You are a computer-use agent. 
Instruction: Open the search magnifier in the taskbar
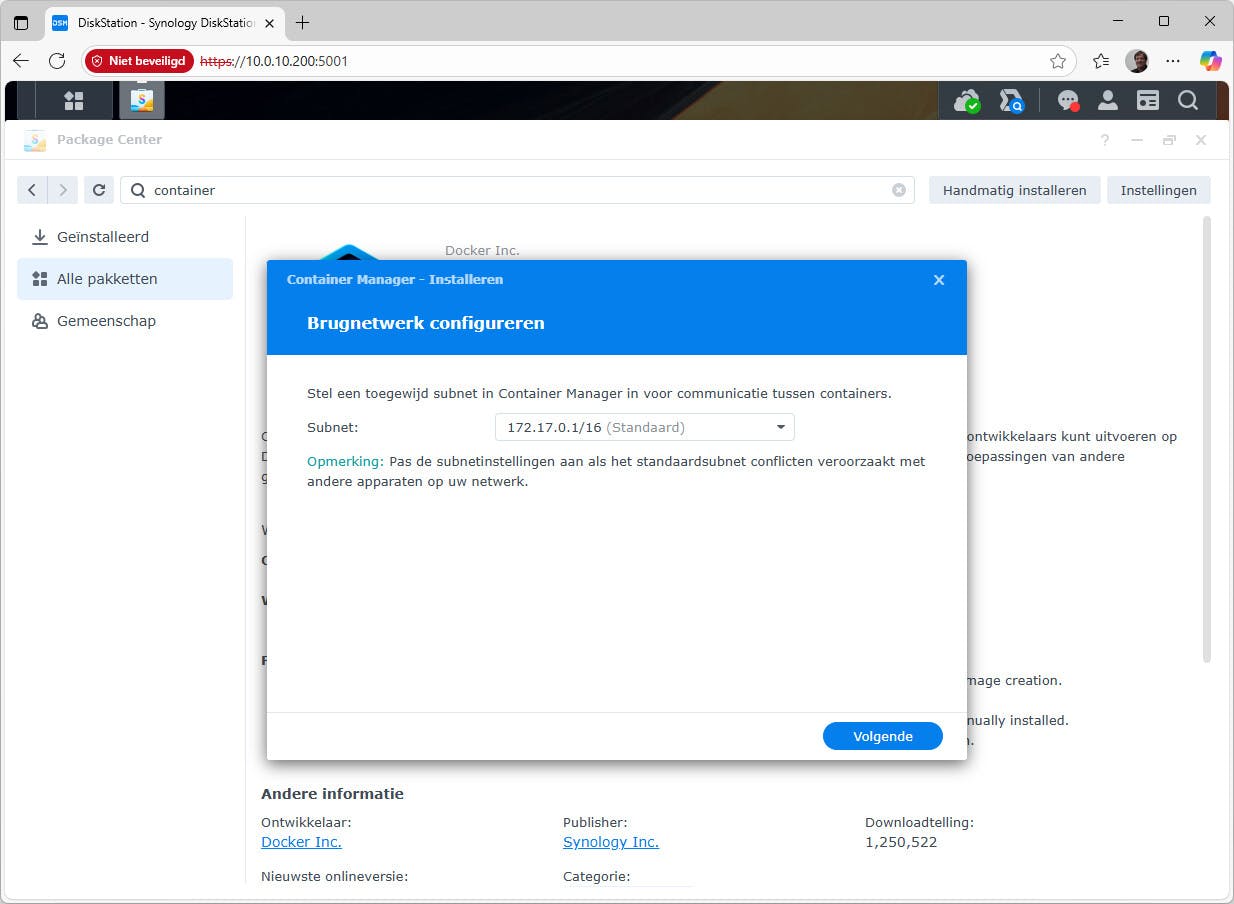[1187, 100]
